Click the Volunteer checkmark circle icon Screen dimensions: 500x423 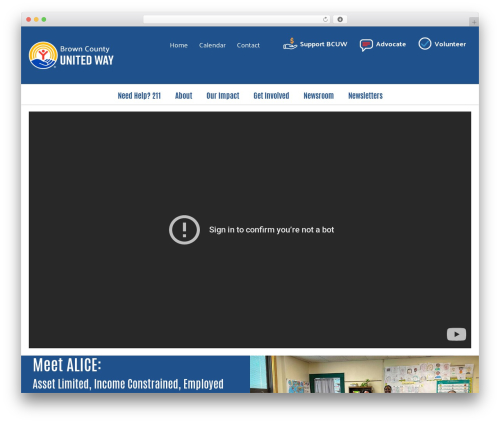click(x=425, y=44)
